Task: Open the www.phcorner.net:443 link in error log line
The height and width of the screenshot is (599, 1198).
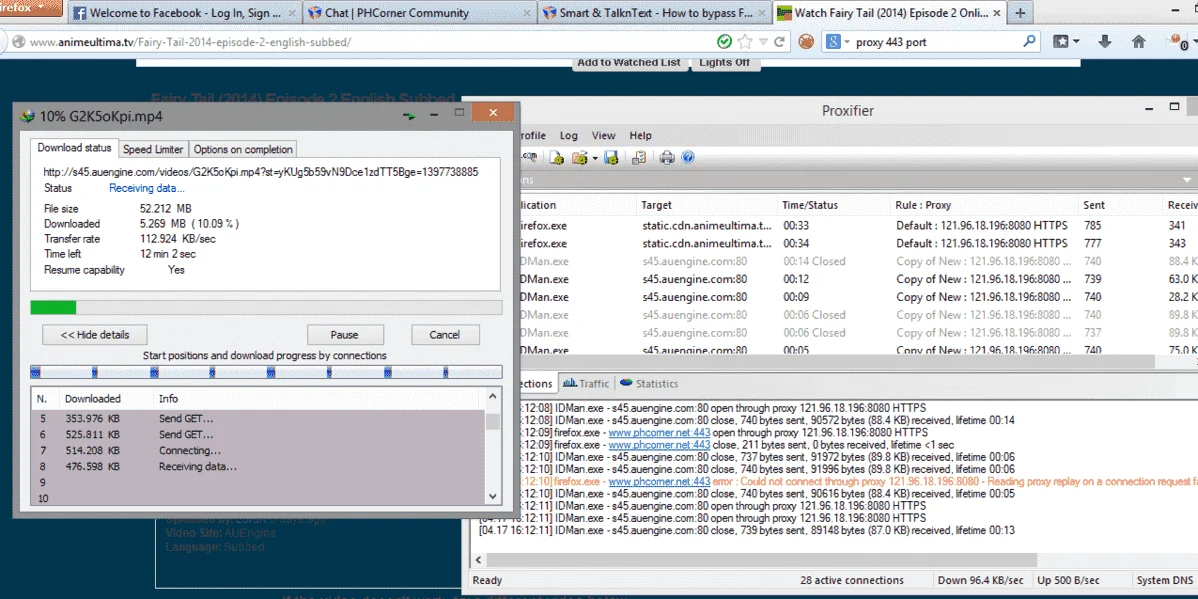Action: (x=659, y=481)
